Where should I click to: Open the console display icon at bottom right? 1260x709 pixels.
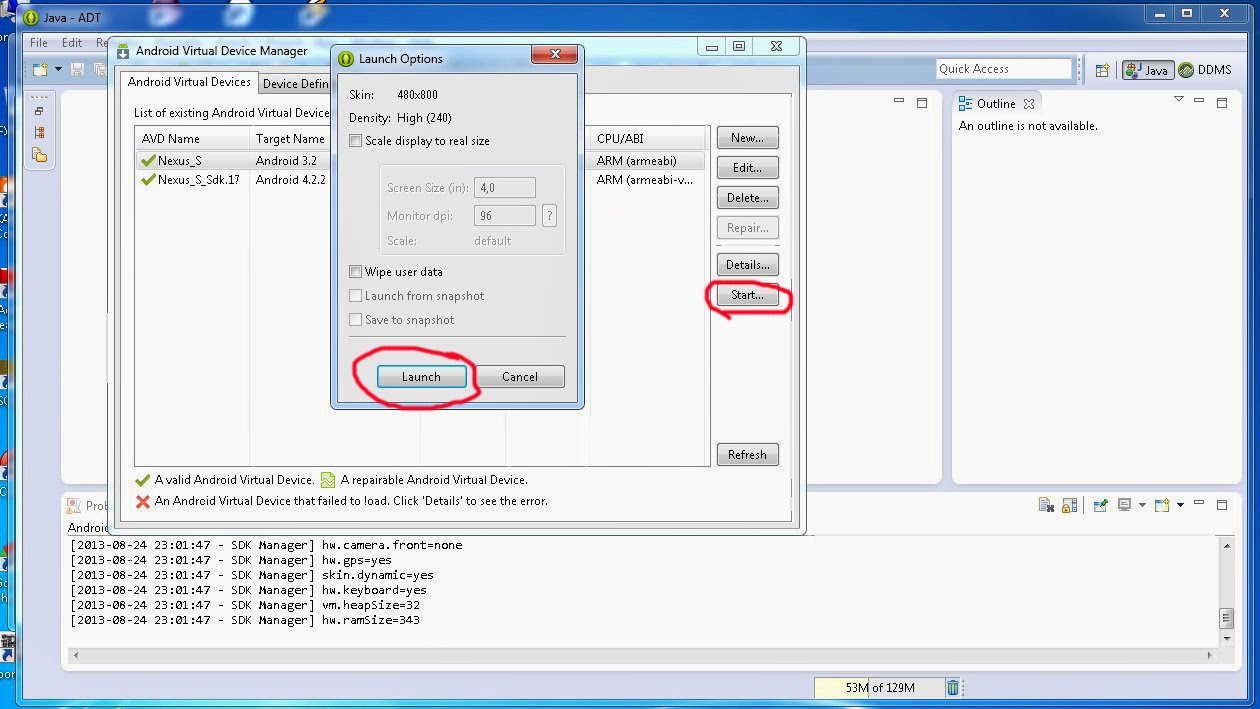1124,505
